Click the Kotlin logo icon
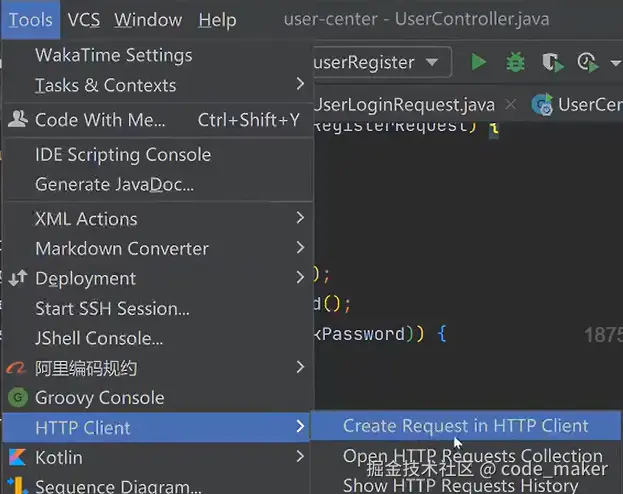Image resolution: width=623 pixels, height=494 pixels. 17,458
